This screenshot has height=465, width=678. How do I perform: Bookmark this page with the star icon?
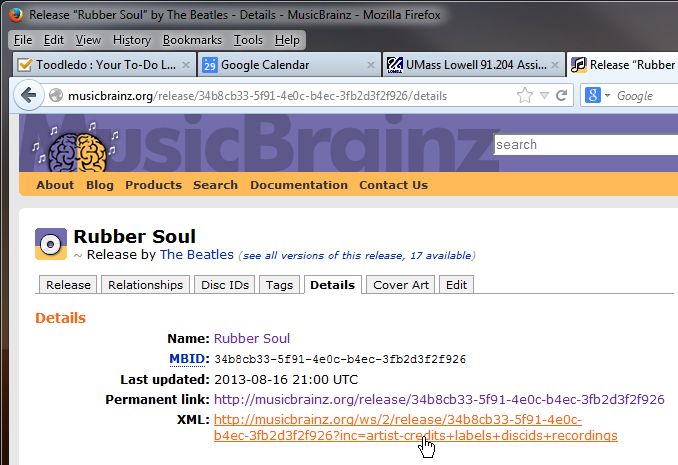pos(524,96)
